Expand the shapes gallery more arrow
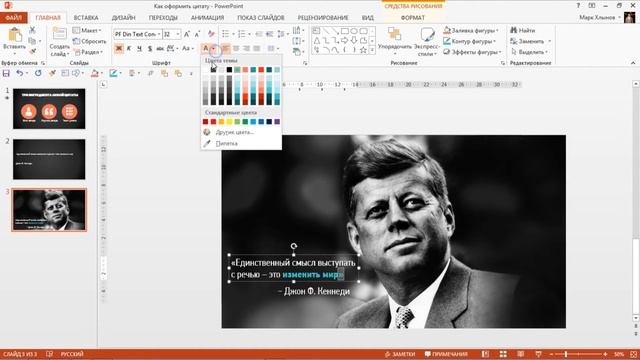This screenshot has height=360, width=640. click(372, 50)
